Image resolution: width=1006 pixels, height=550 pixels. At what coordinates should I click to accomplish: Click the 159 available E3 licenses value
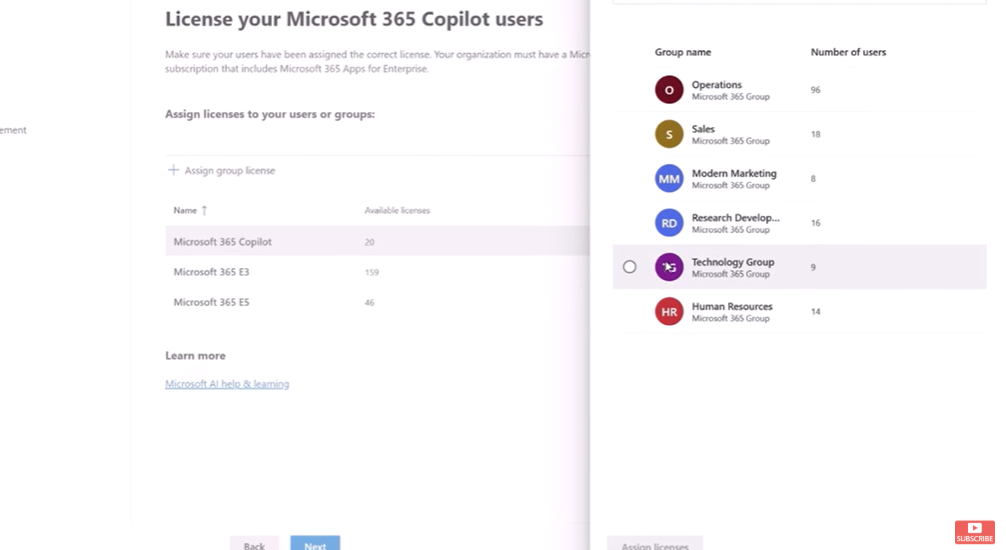point(371,272)
